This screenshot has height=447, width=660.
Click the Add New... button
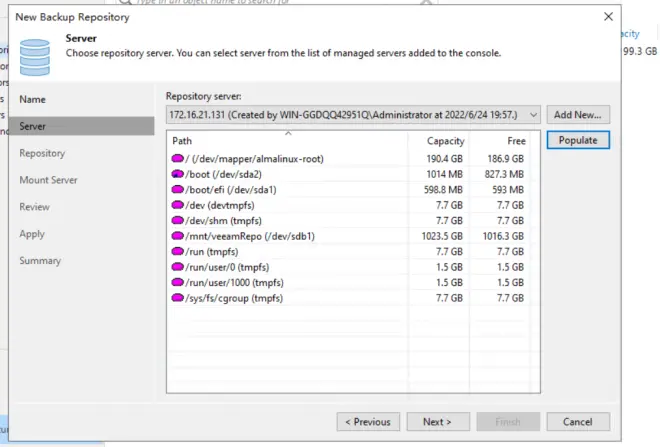point(578,114)
